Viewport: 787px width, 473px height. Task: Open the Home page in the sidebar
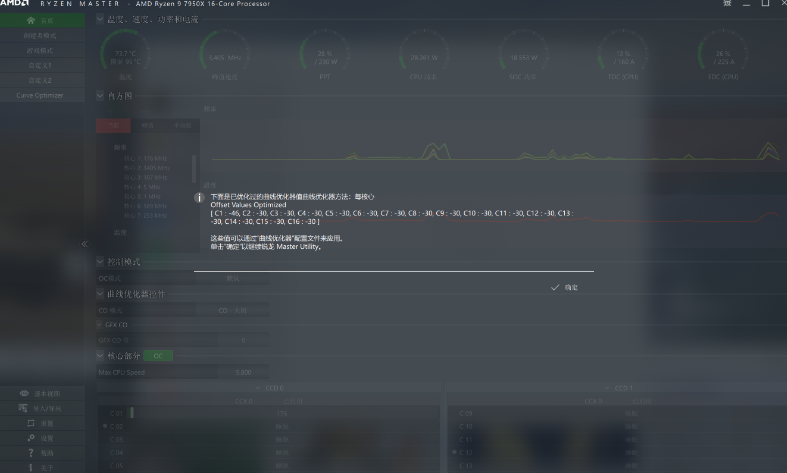[x=42, y=21]
